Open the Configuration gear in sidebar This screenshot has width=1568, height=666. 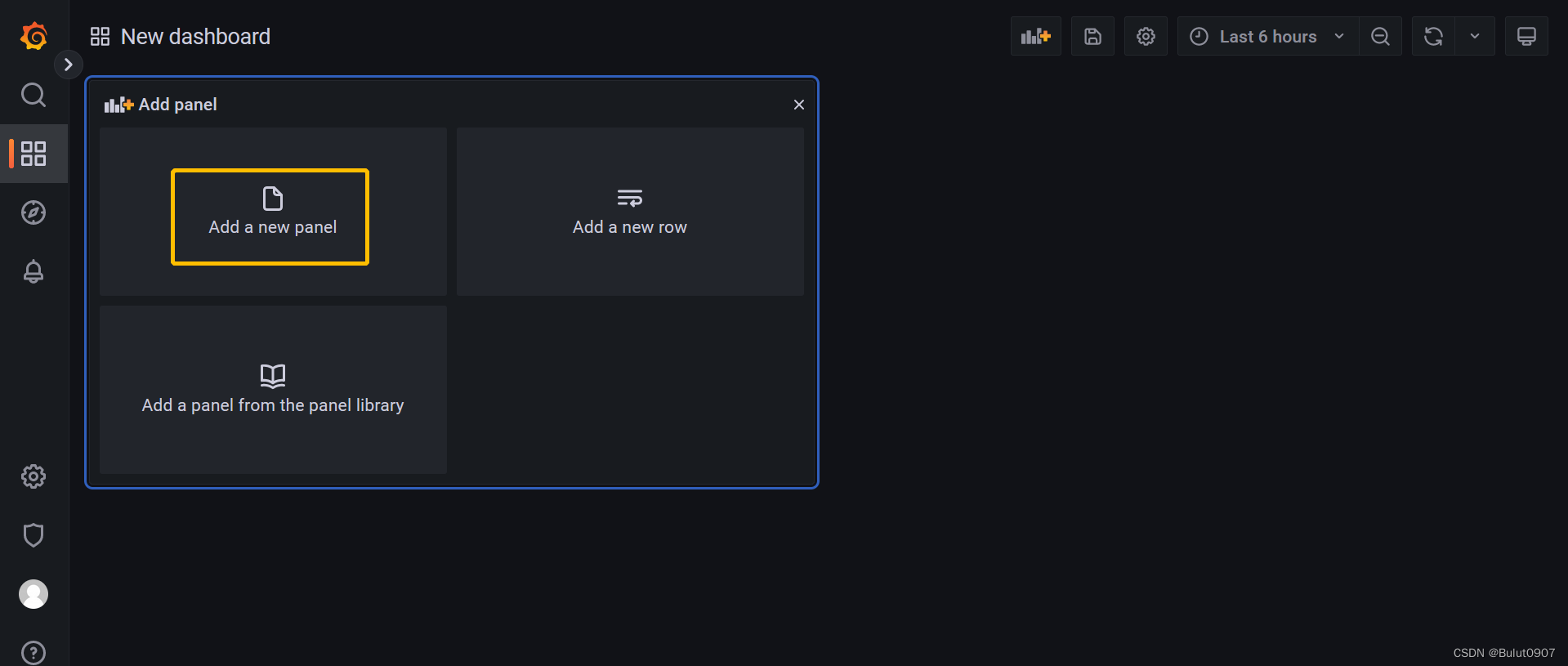34,476
